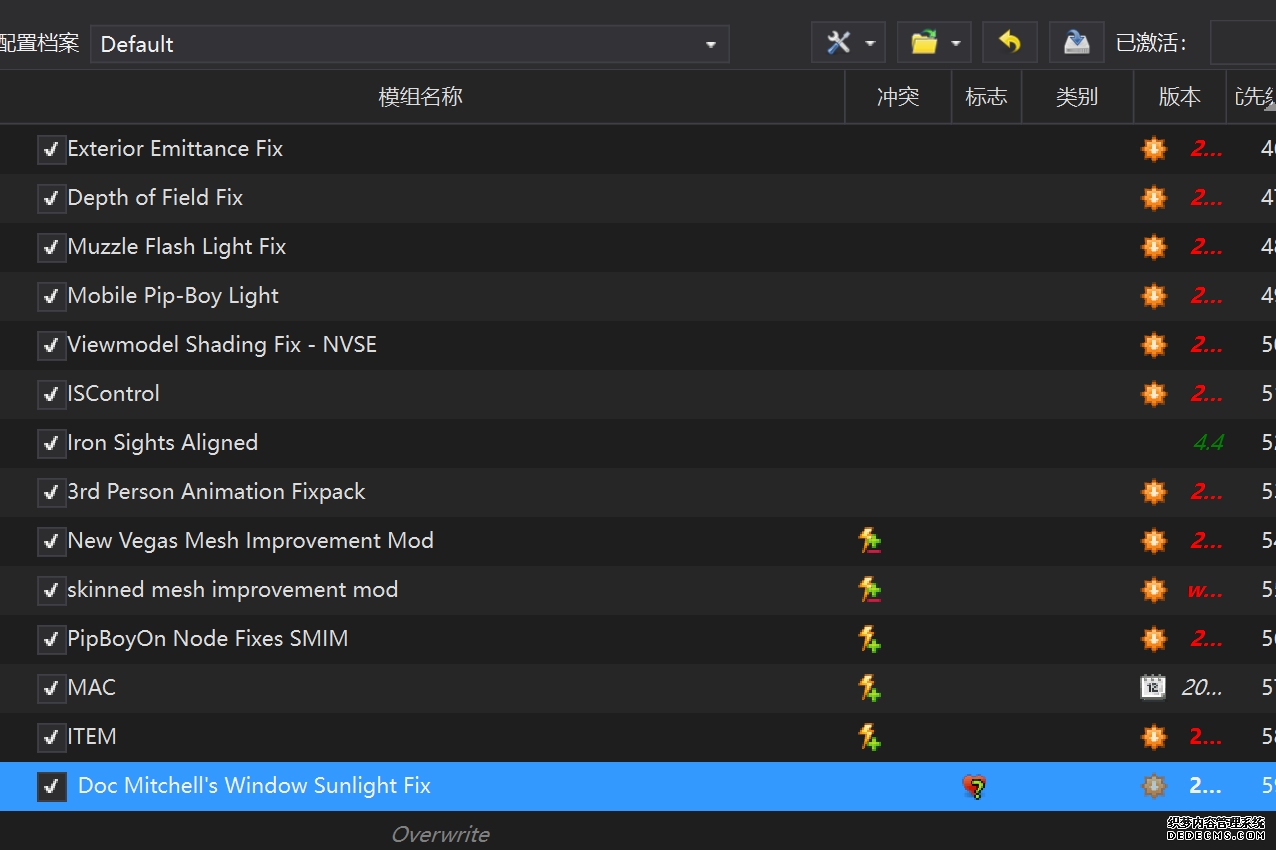Click the 已激活 counter field
1276x850 pixels.
coord(1242,43)
